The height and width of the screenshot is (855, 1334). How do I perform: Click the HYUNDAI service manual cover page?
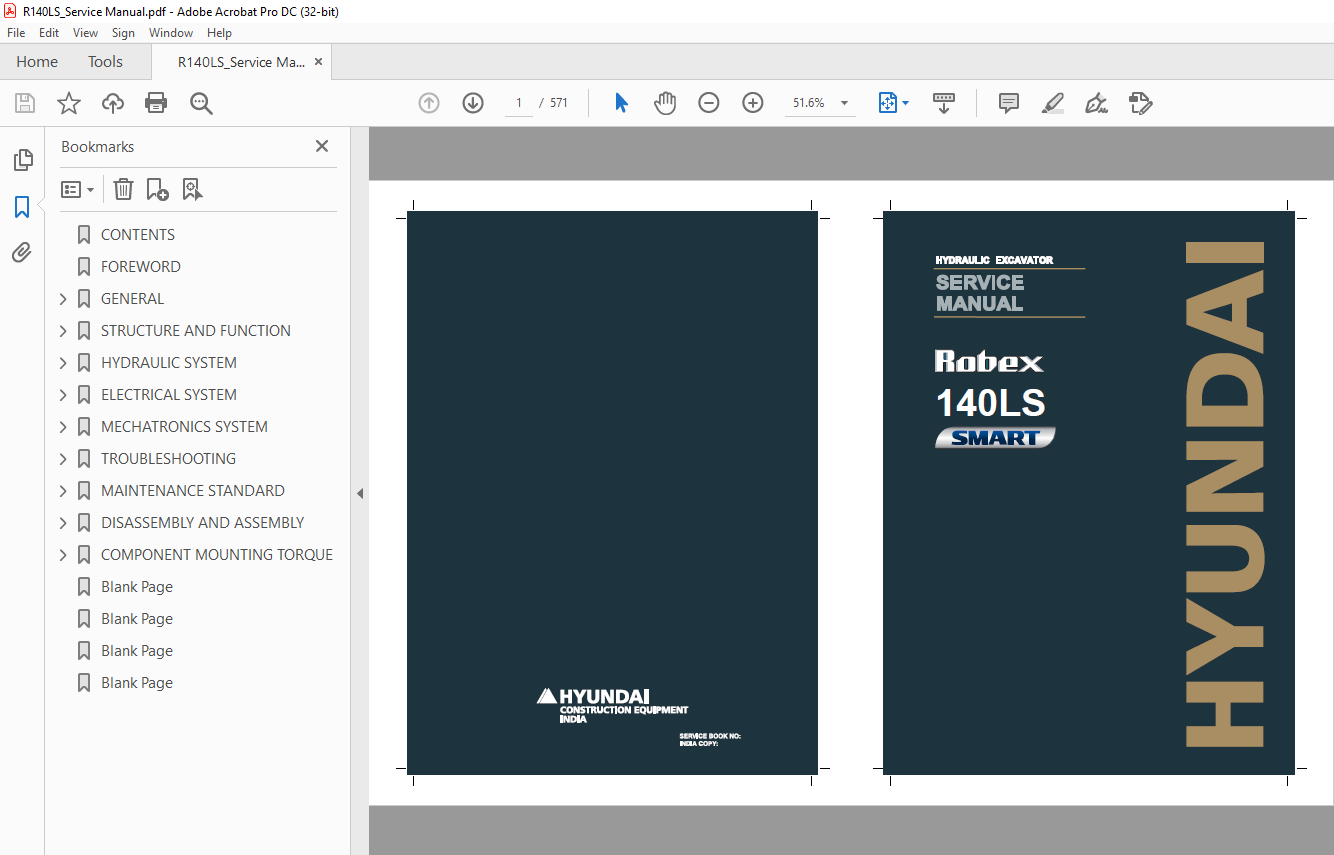point(1089,493)
